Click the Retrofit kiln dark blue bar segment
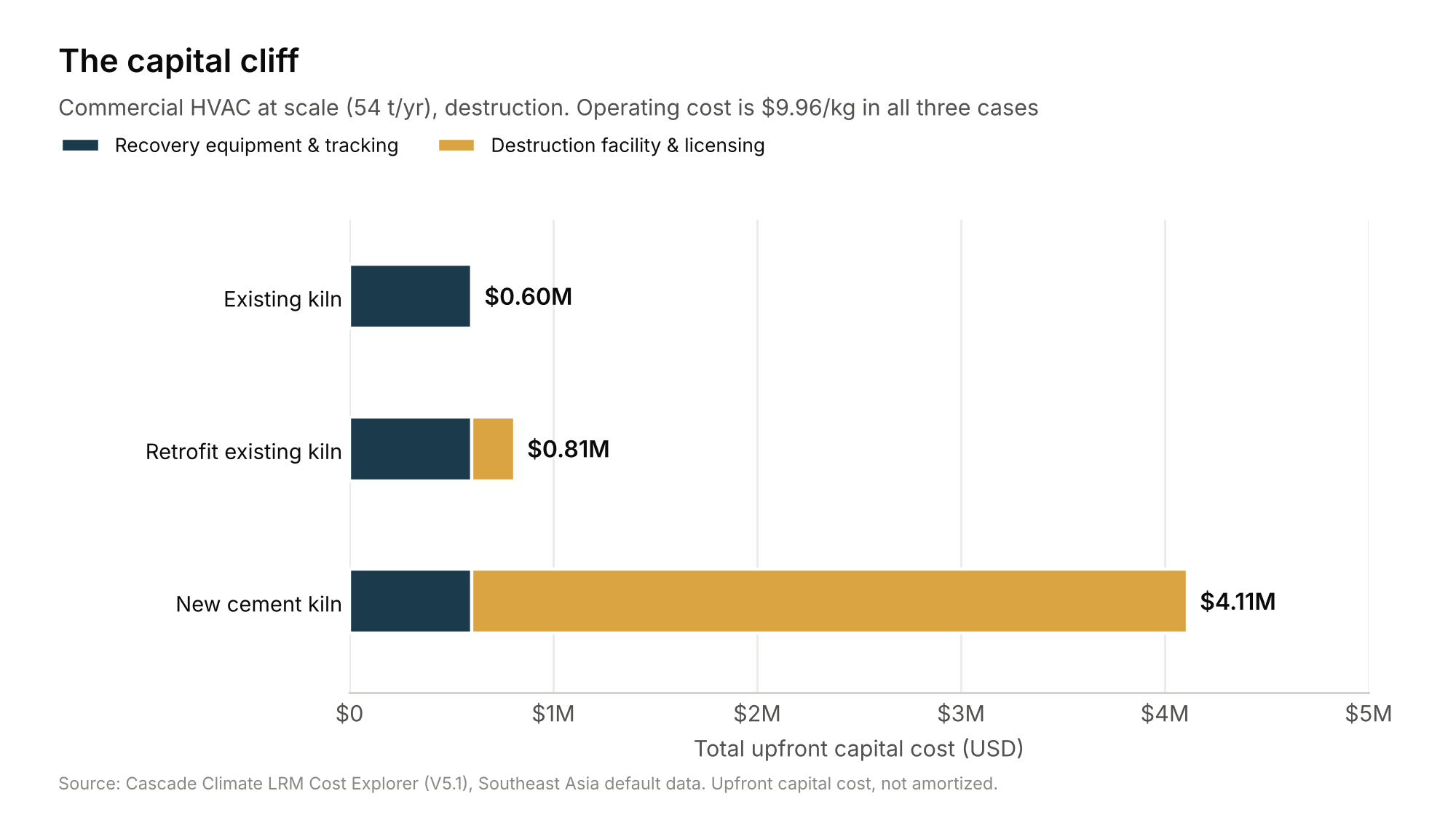The height and width of the screenshot is (815, 1456). [411, 449]
